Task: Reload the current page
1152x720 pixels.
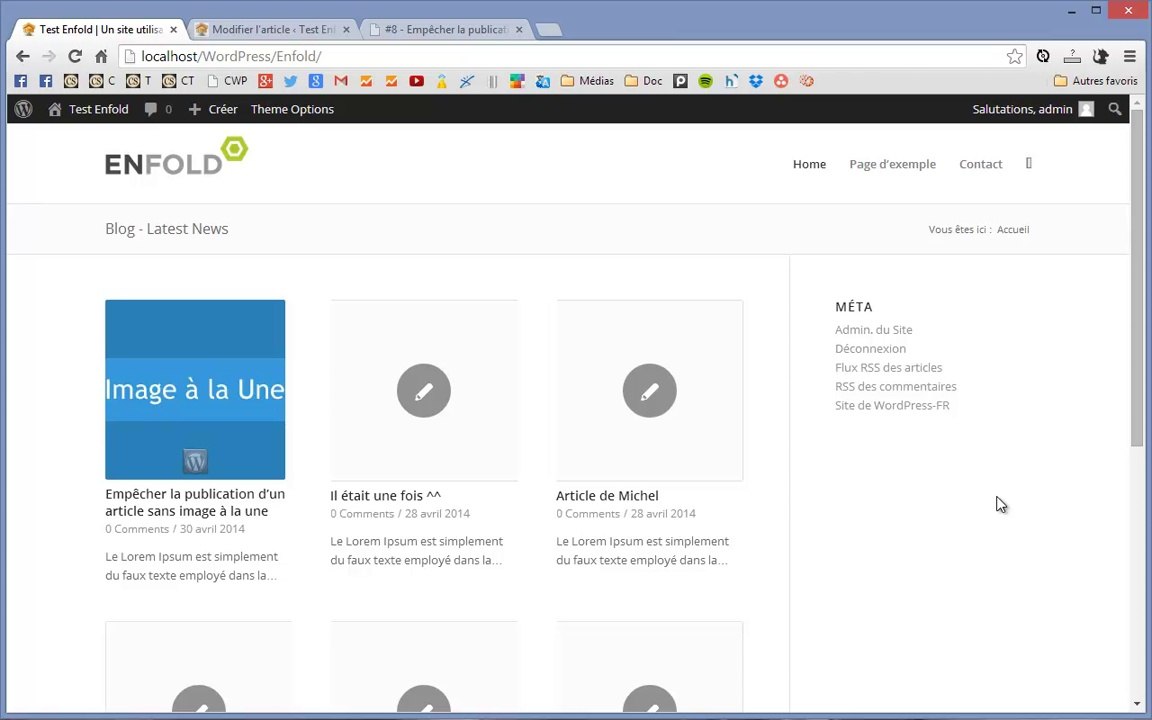Action: click(74, 56)
